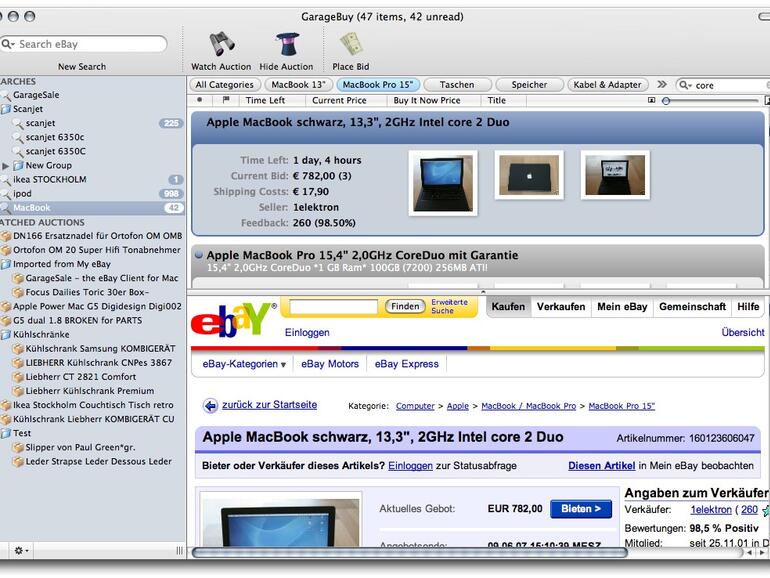Open Slipper von Paul Green*gr. auction
The image size is (770, 578).
click(80, 447)
